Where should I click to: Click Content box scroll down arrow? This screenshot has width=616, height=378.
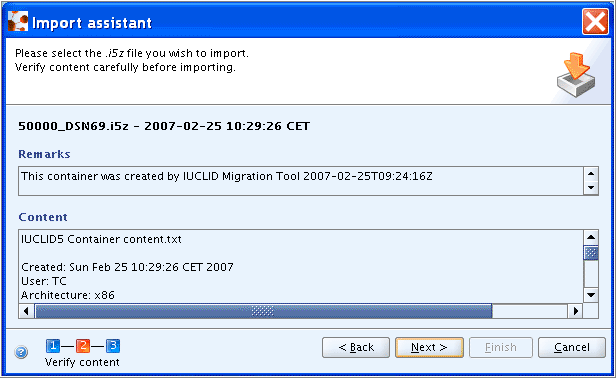coord(591,295)
